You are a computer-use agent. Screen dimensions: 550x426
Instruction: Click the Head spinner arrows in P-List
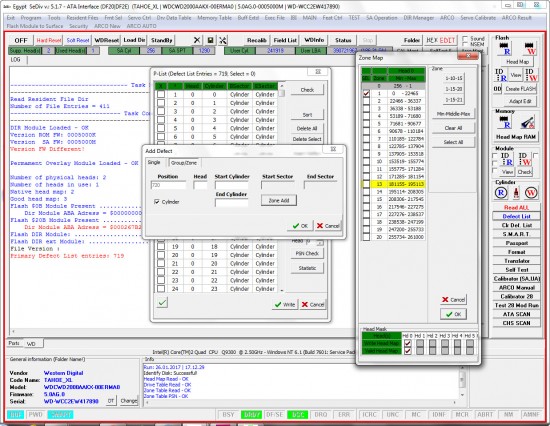(320, 242)
